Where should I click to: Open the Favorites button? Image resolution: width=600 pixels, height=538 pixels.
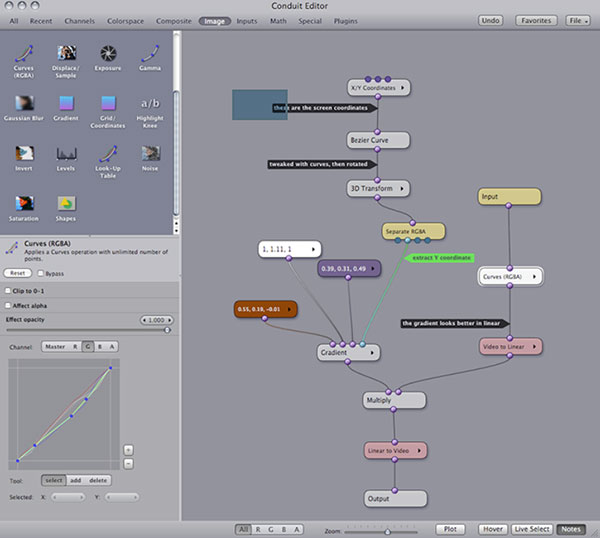coord(536,21)
